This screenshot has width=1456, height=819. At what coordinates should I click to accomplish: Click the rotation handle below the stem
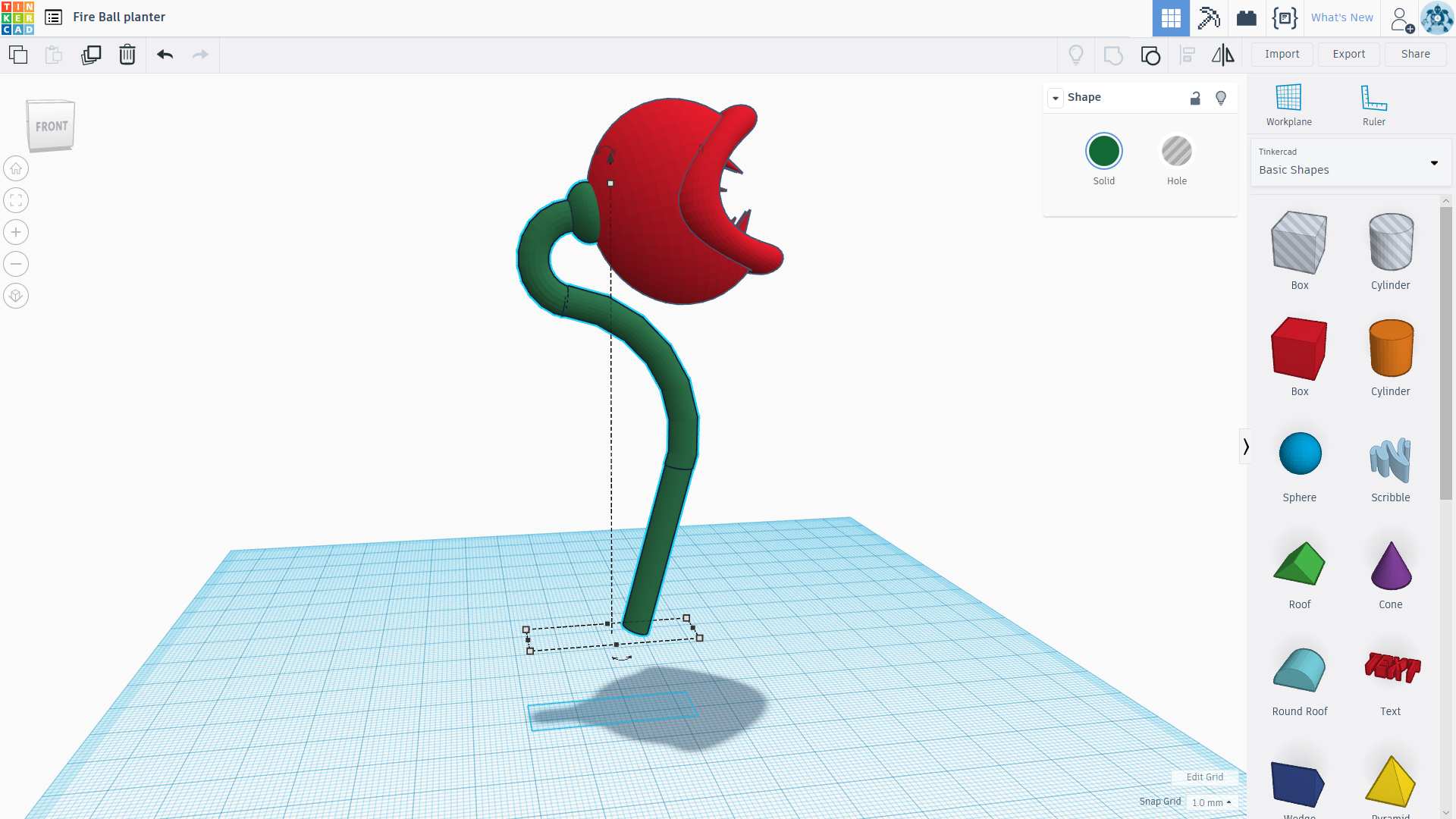[622, 658]
